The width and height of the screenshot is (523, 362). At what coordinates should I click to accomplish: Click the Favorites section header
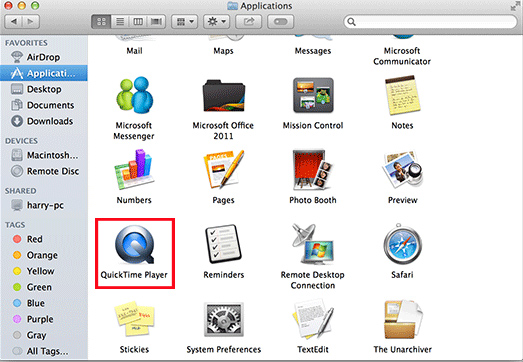[x=26, y=43]
